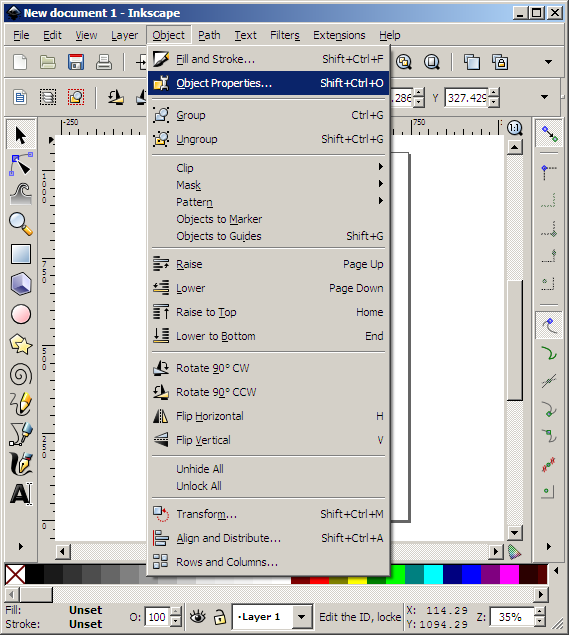Click the zoom percentage field
Screen dimensions: 569x635
(x=513, y=617)
